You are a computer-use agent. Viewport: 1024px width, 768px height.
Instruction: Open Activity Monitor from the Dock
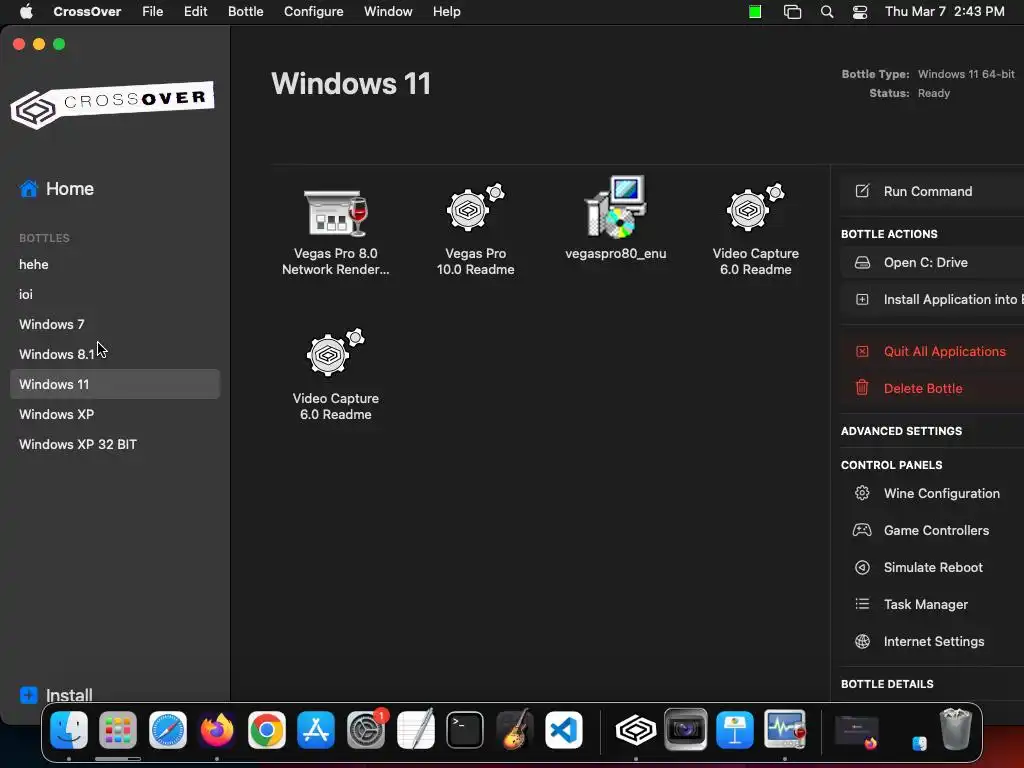784,730
